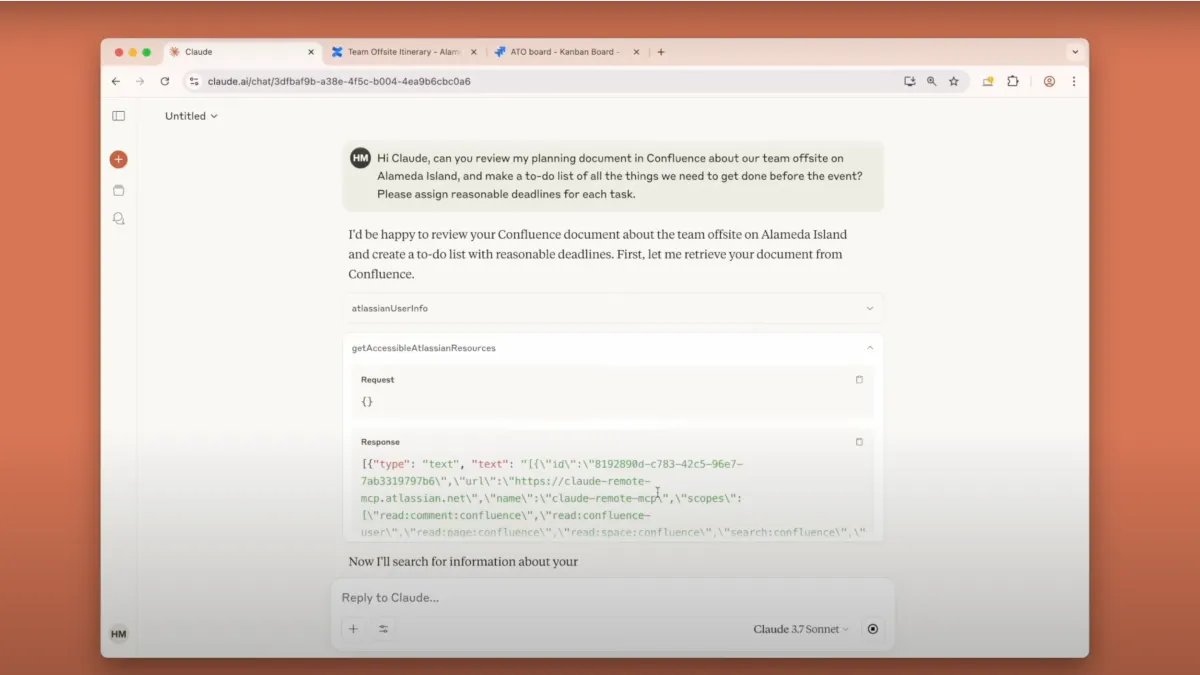Open the chats search icon in sidebar
The width and height of the screenshot is (1200, 675).
click(x=118, y=218)
